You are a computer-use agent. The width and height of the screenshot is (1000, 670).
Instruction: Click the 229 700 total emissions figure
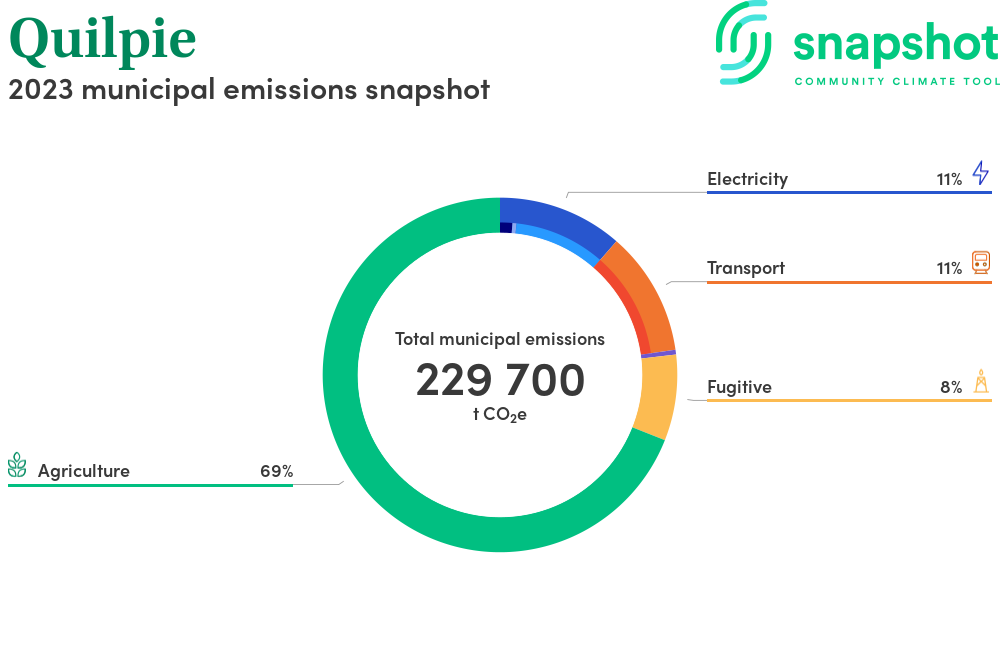tap(500, 380)
